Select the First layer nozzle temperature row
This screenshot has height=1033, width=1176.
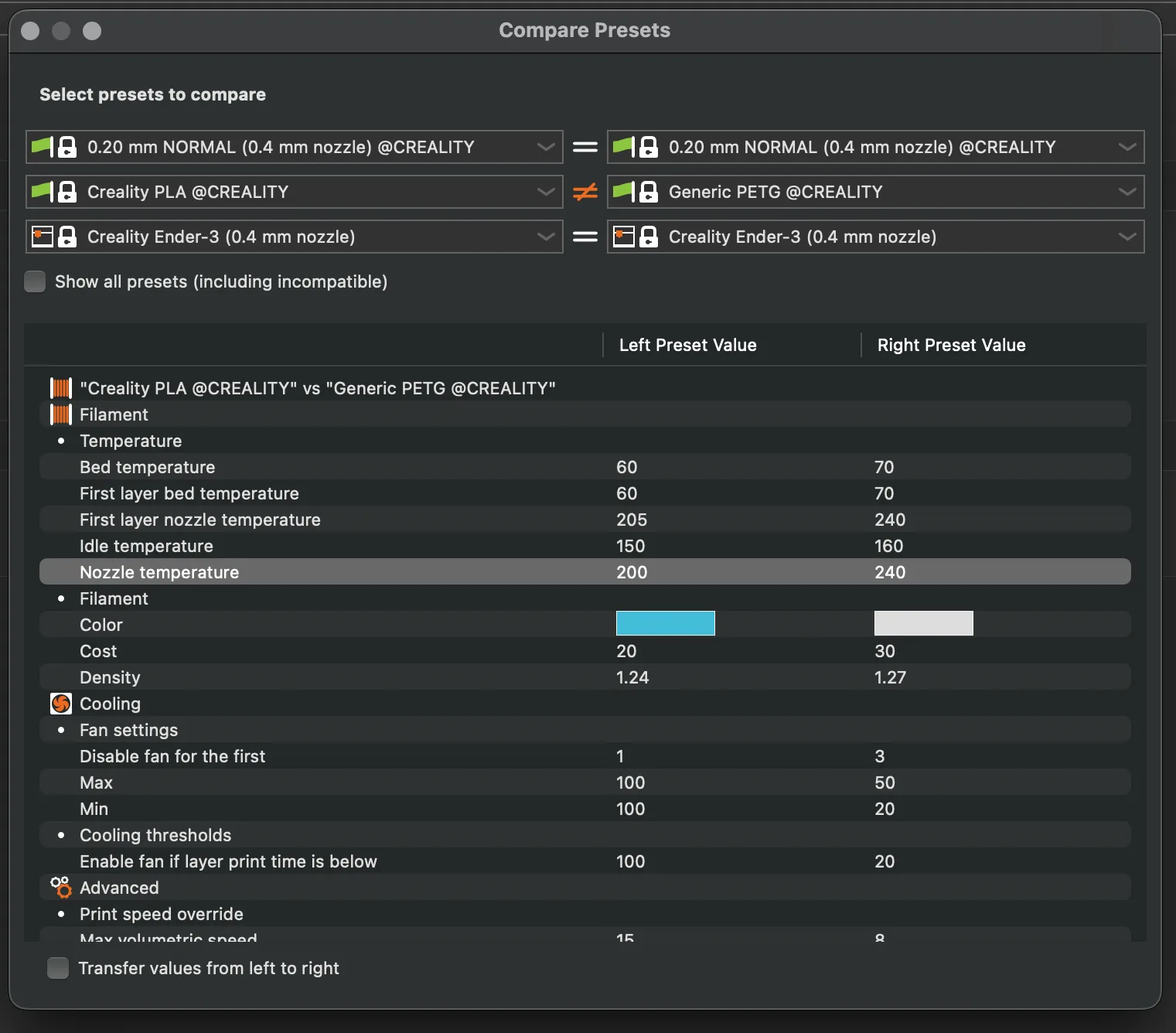pyautogui.click(x=585, y=520)
